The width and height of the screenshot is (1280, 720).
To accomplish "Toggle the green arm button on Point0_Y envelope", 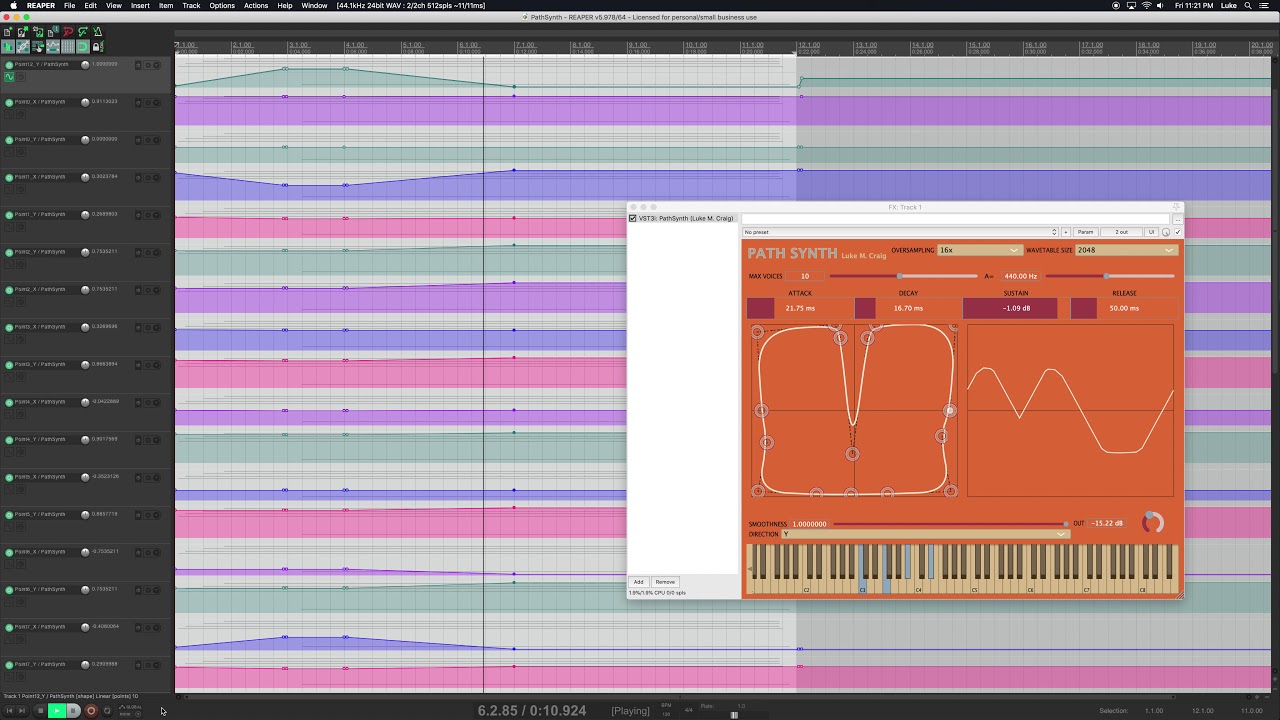I will coord(9,139).
